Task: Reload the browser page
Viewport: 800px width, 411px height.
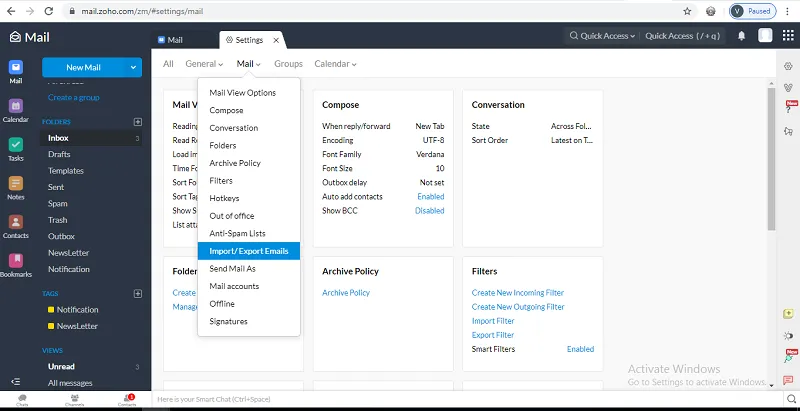Action: coord(48,11)
